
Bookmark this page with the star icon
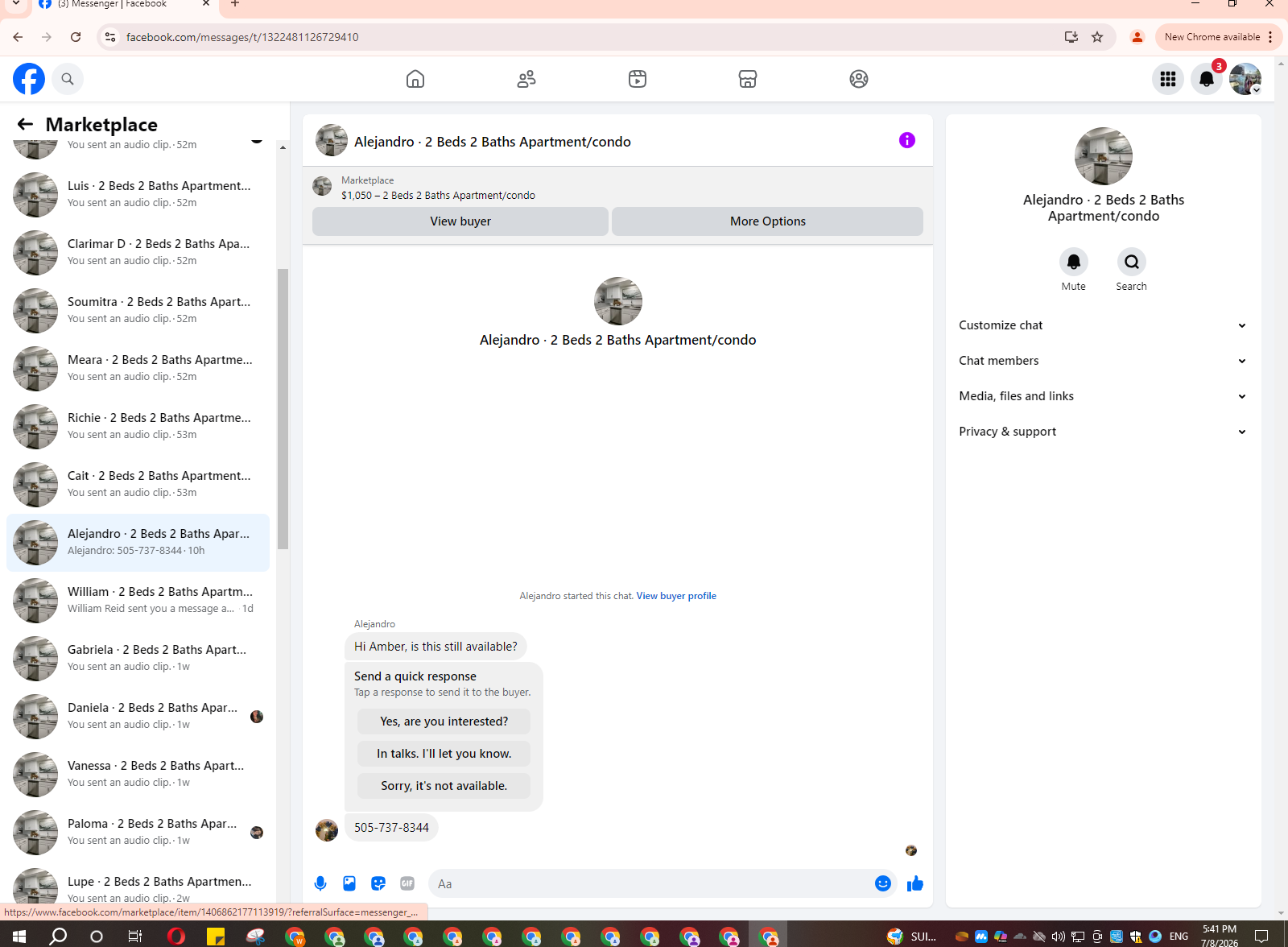[x=1097, y=37]
